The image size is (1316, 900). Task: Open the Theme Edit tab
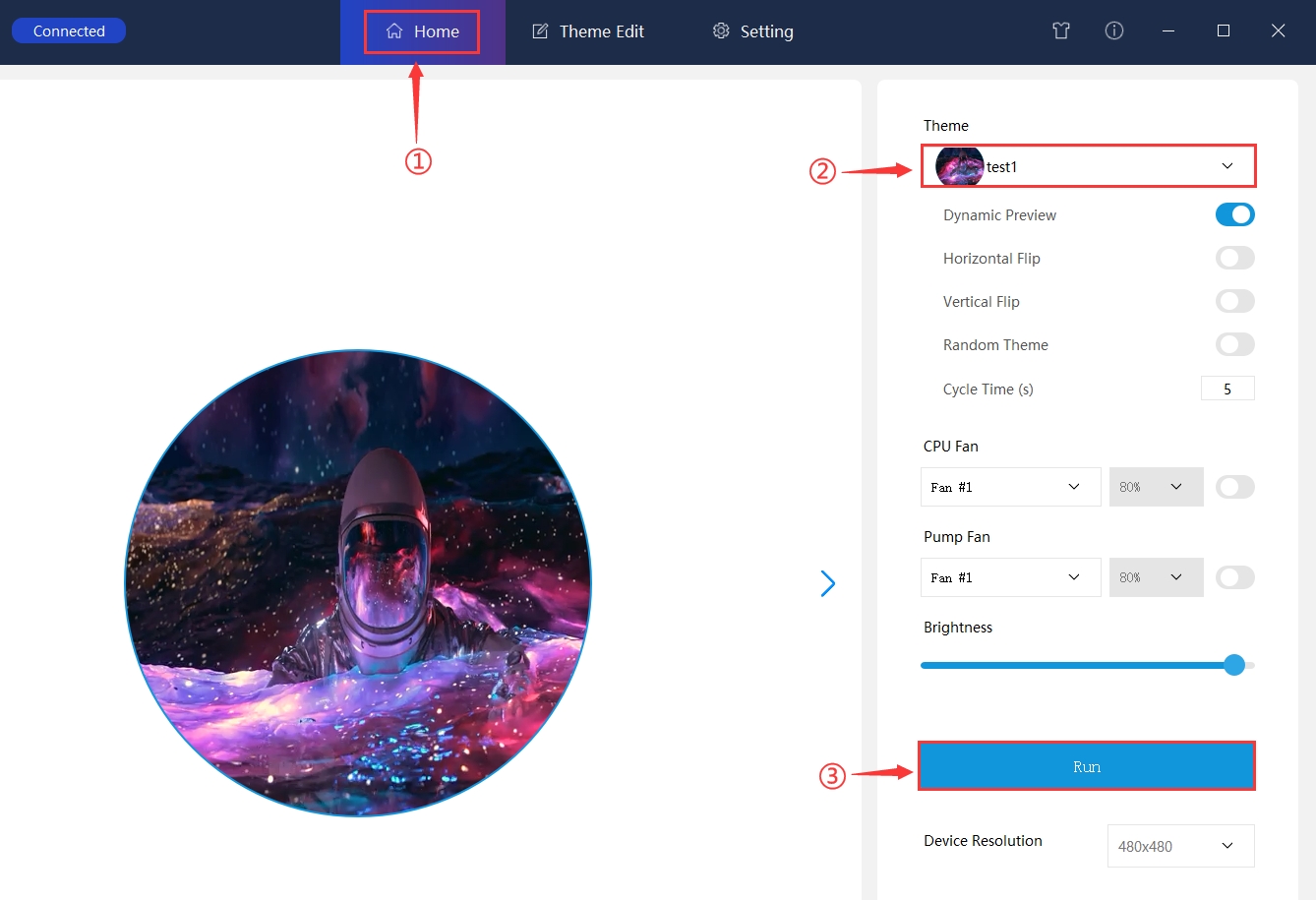588,31
